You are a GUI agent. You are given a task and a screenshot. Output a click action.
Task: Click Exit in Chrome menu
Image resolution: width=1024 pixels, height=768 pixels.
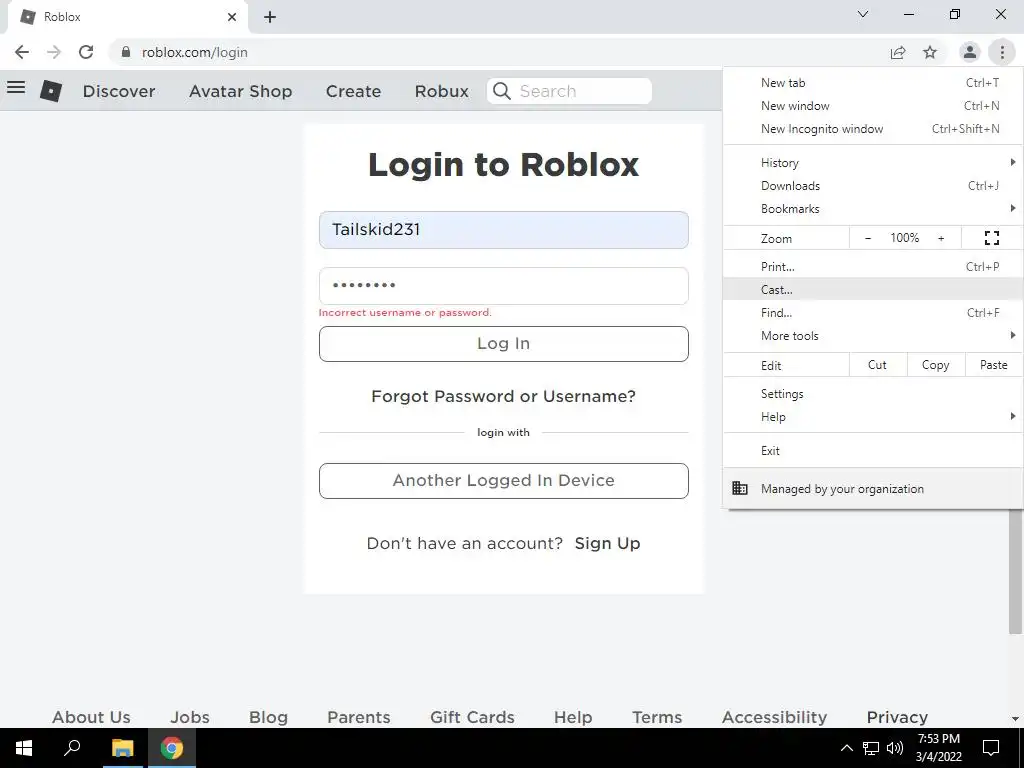point(873,451)
